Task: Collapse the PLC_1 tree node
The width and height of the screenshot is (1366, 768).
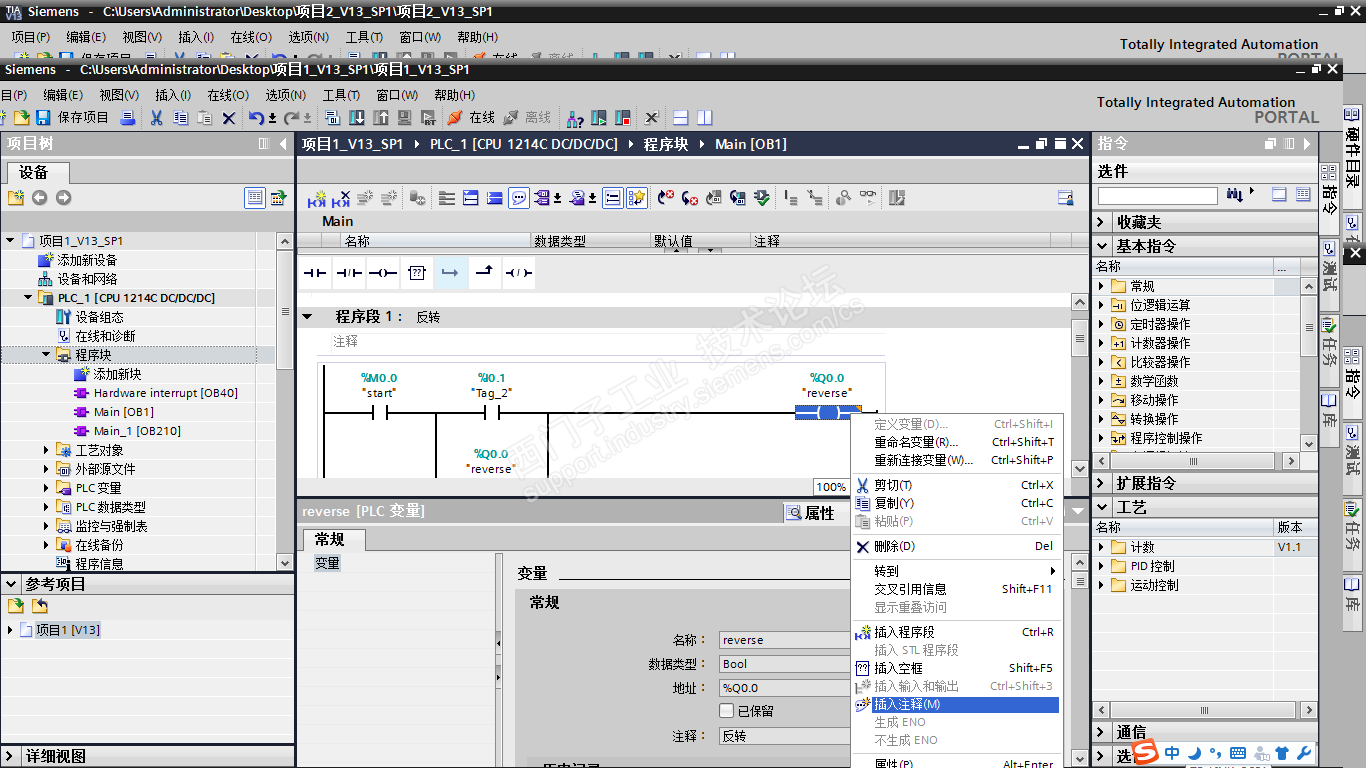Action: tap(28, 298)
